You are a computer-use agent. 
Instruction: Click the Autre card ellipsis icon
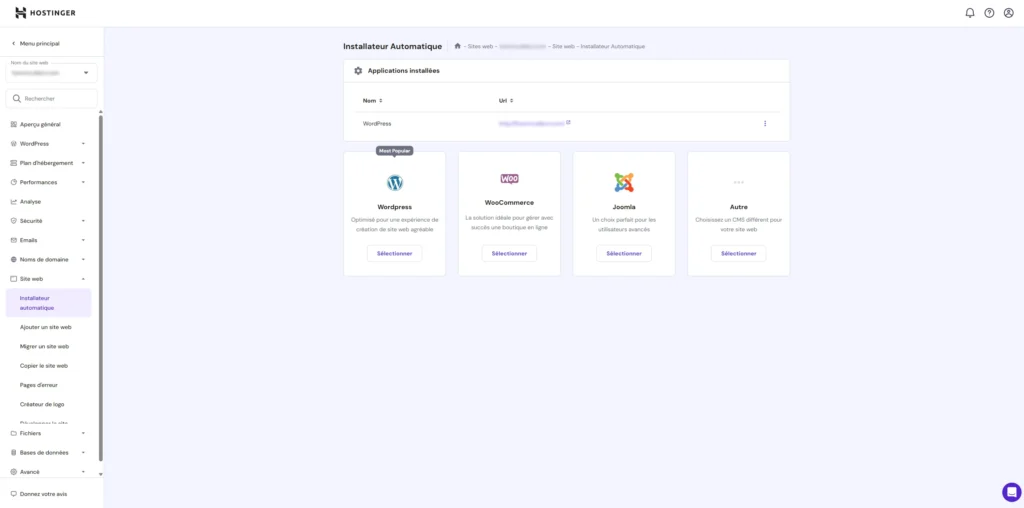click(739, 182)
